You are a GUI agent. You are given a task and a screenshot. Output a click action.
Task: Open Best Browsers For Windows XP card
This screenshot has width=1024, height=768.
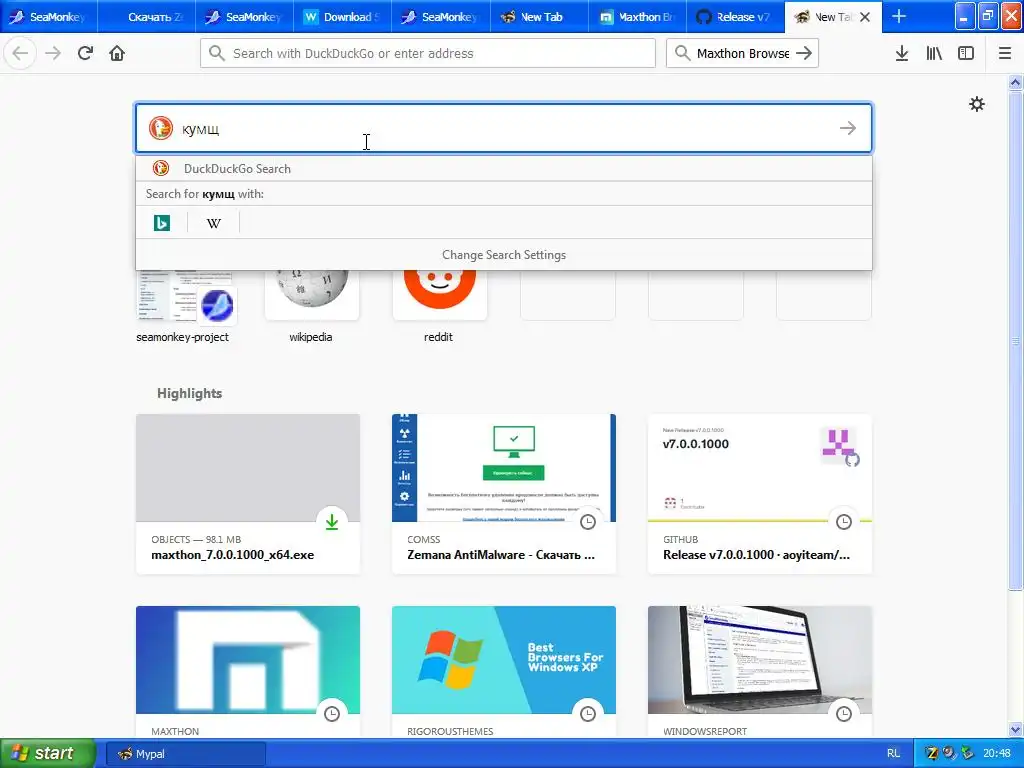coord(504,672)
